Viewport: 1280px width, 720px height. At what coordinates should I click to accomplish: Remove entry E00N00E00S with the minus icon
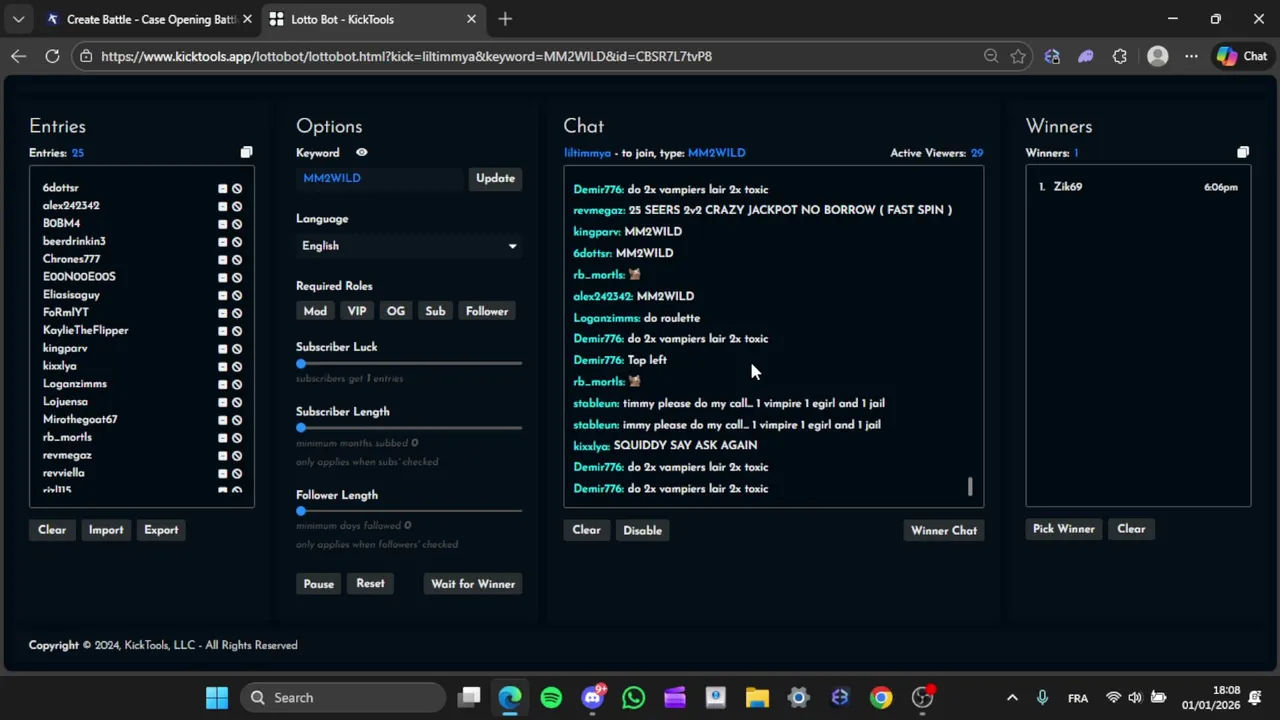tap(223, 277)
